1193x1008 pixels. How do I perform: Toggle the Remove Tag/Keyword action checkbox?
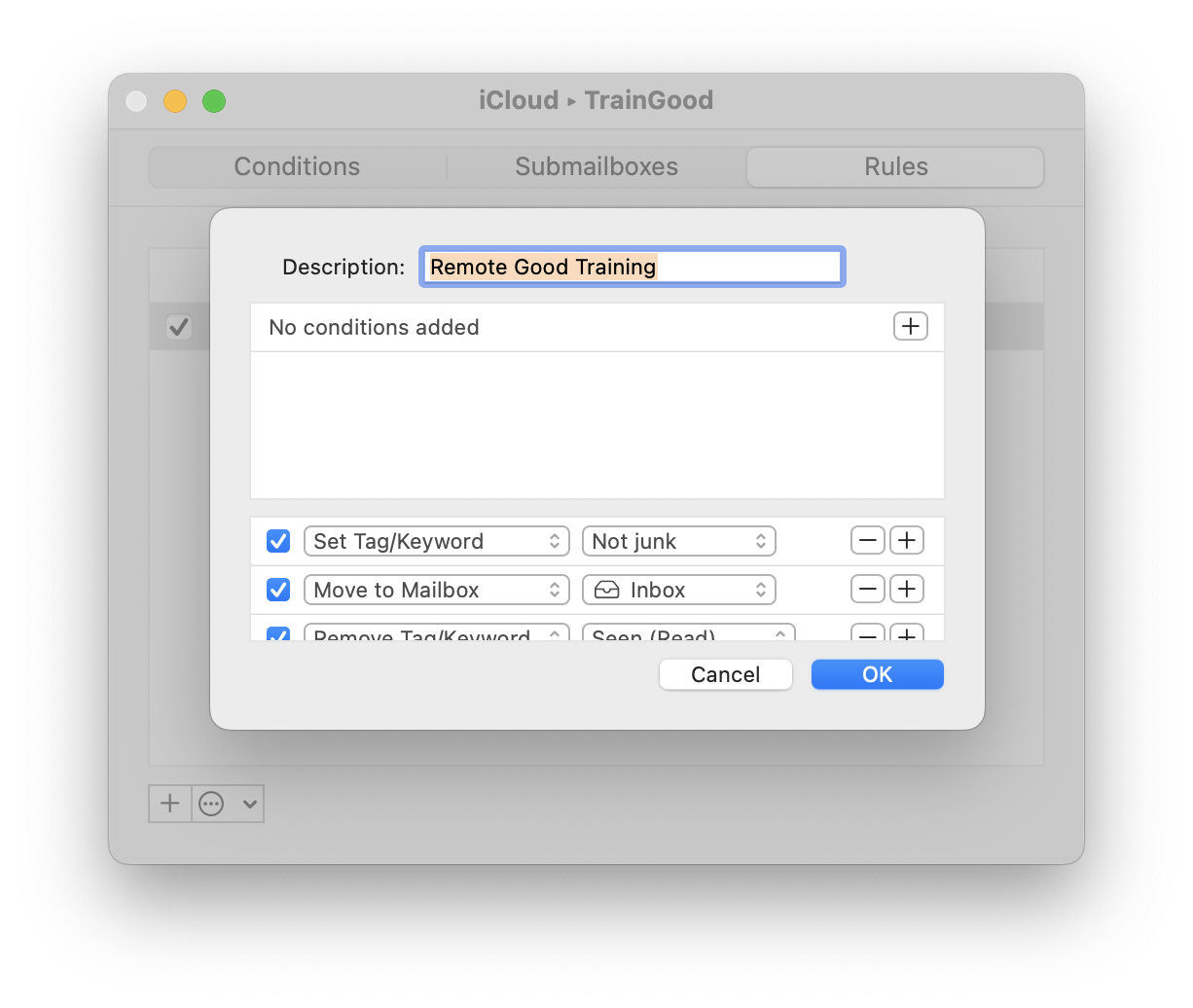coord(277,635)
